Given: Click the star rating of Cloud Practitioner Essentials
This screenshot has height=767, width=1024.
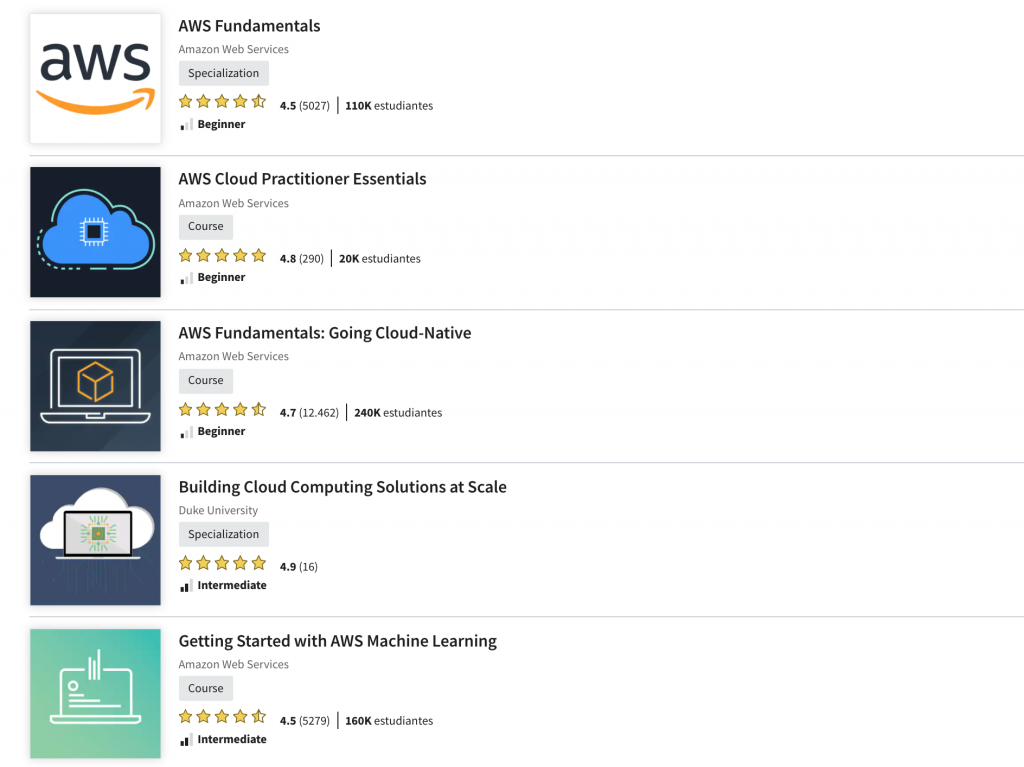Looking at the screenshot, I should [222, 256].
